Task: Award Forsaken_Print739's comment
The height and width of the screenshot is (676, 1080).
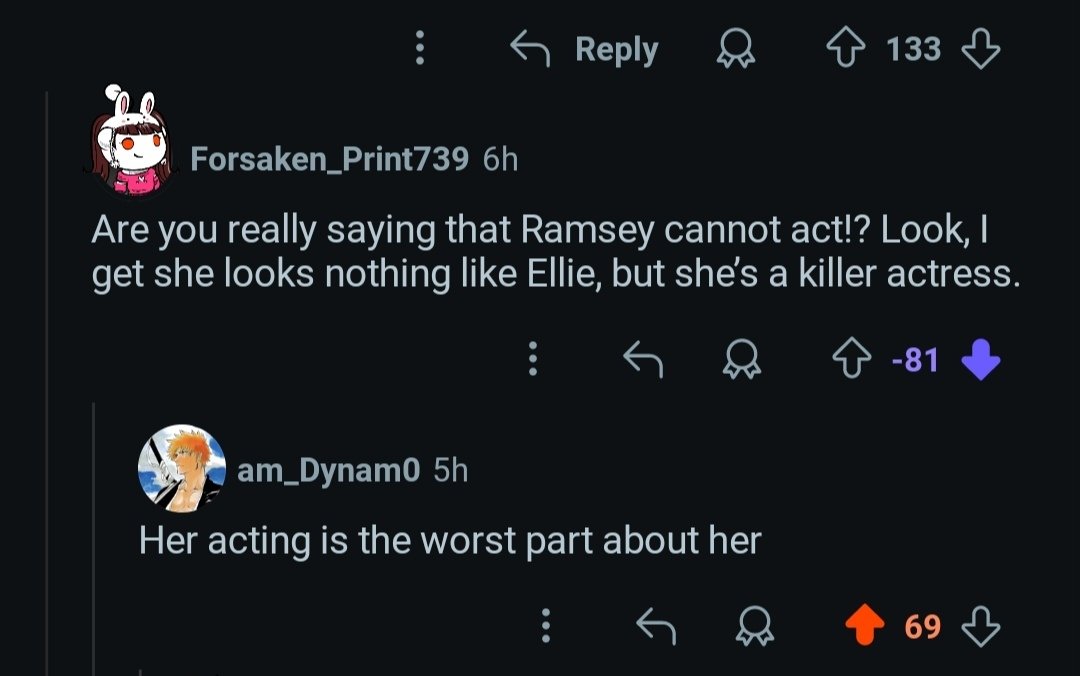Action: pos(741,358)
